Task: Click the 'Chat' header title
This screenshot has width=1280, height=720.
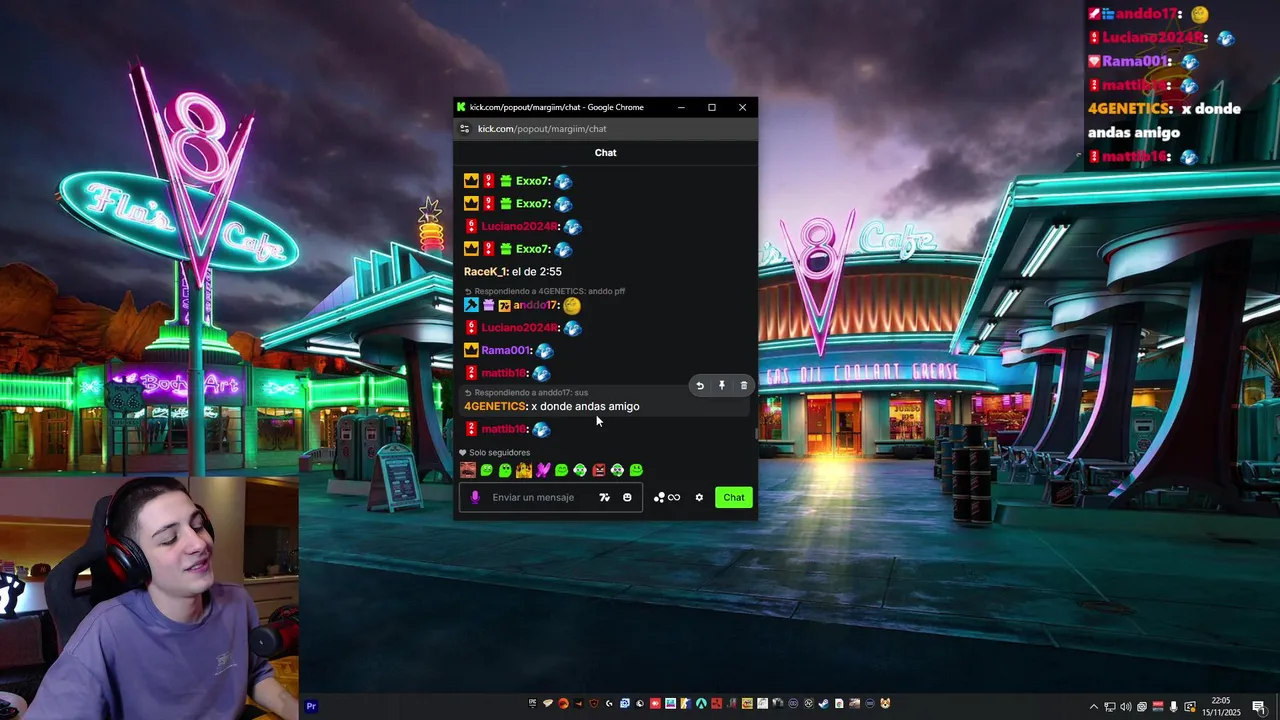Action: click(605, 153)
